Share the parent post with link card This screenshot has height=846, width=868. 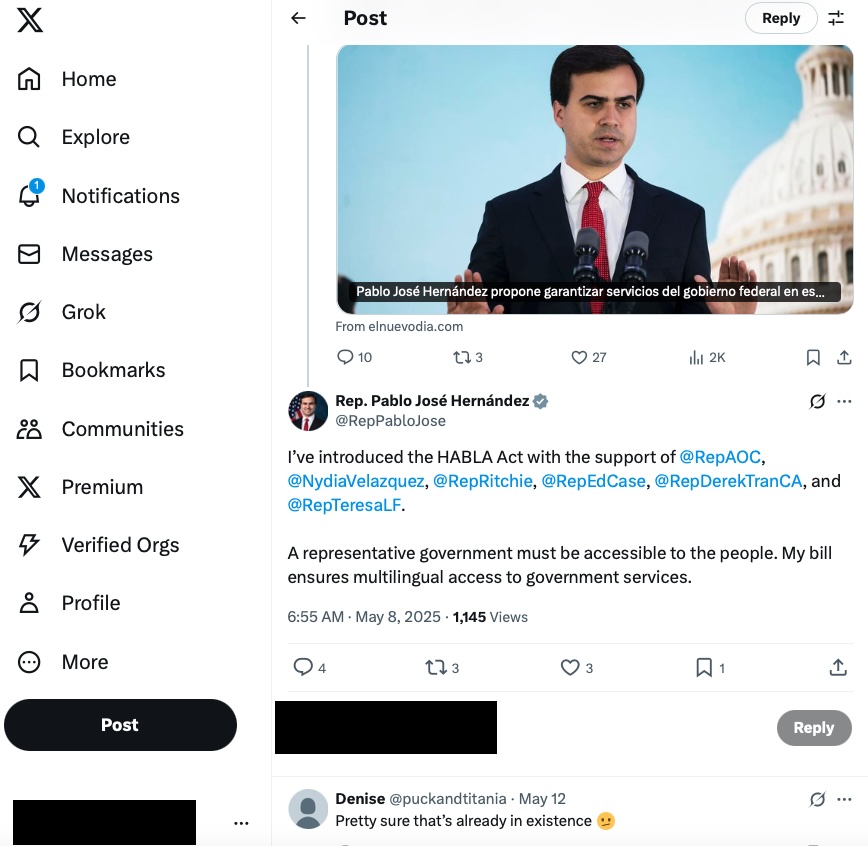pyautogui.click(x=844, y=357)
